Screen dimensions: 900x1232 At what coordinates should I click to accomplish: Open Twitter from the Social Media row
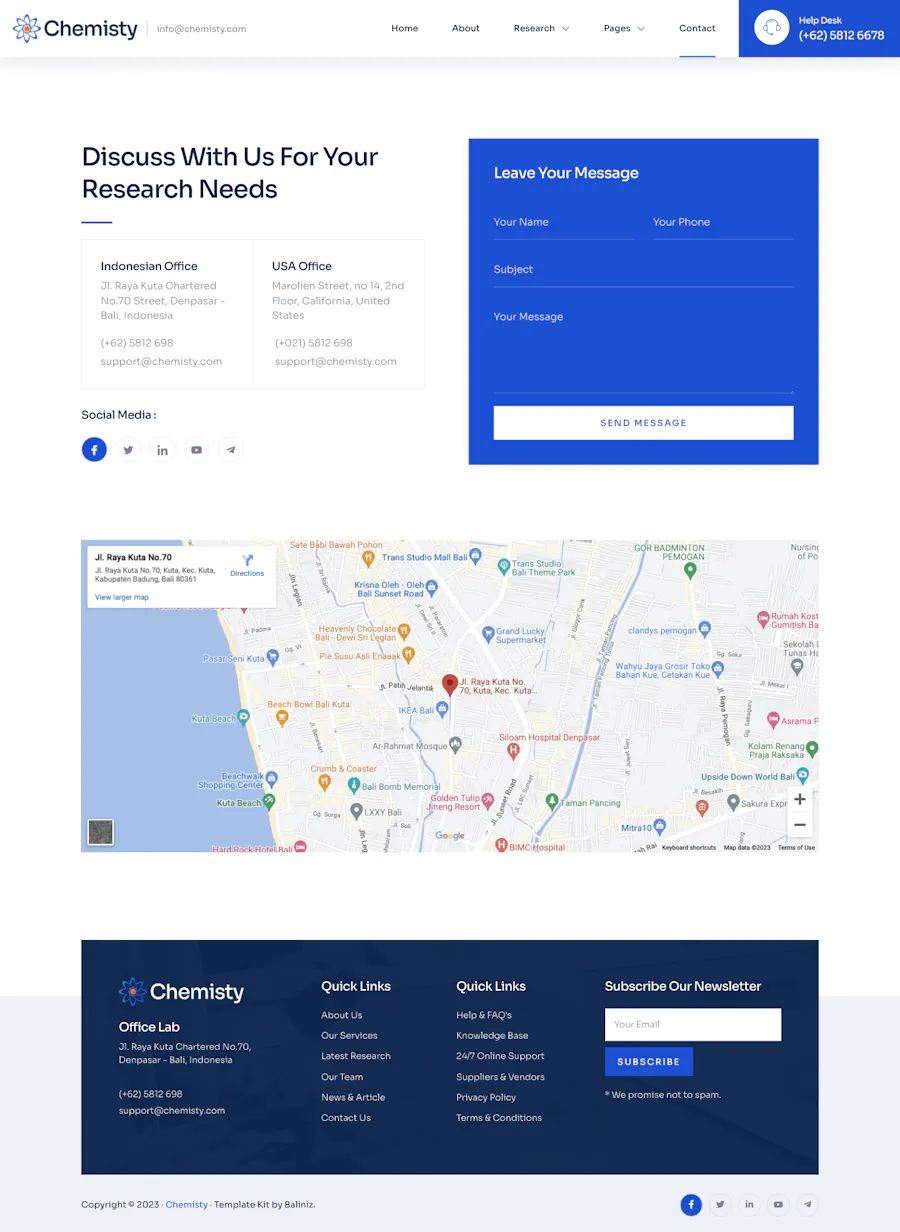tap(128, 450)
